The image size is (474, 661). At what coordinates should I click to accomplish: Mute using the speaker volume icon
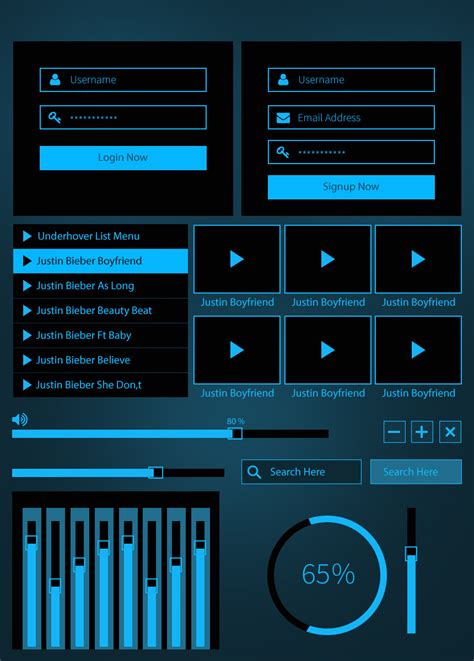20,419
